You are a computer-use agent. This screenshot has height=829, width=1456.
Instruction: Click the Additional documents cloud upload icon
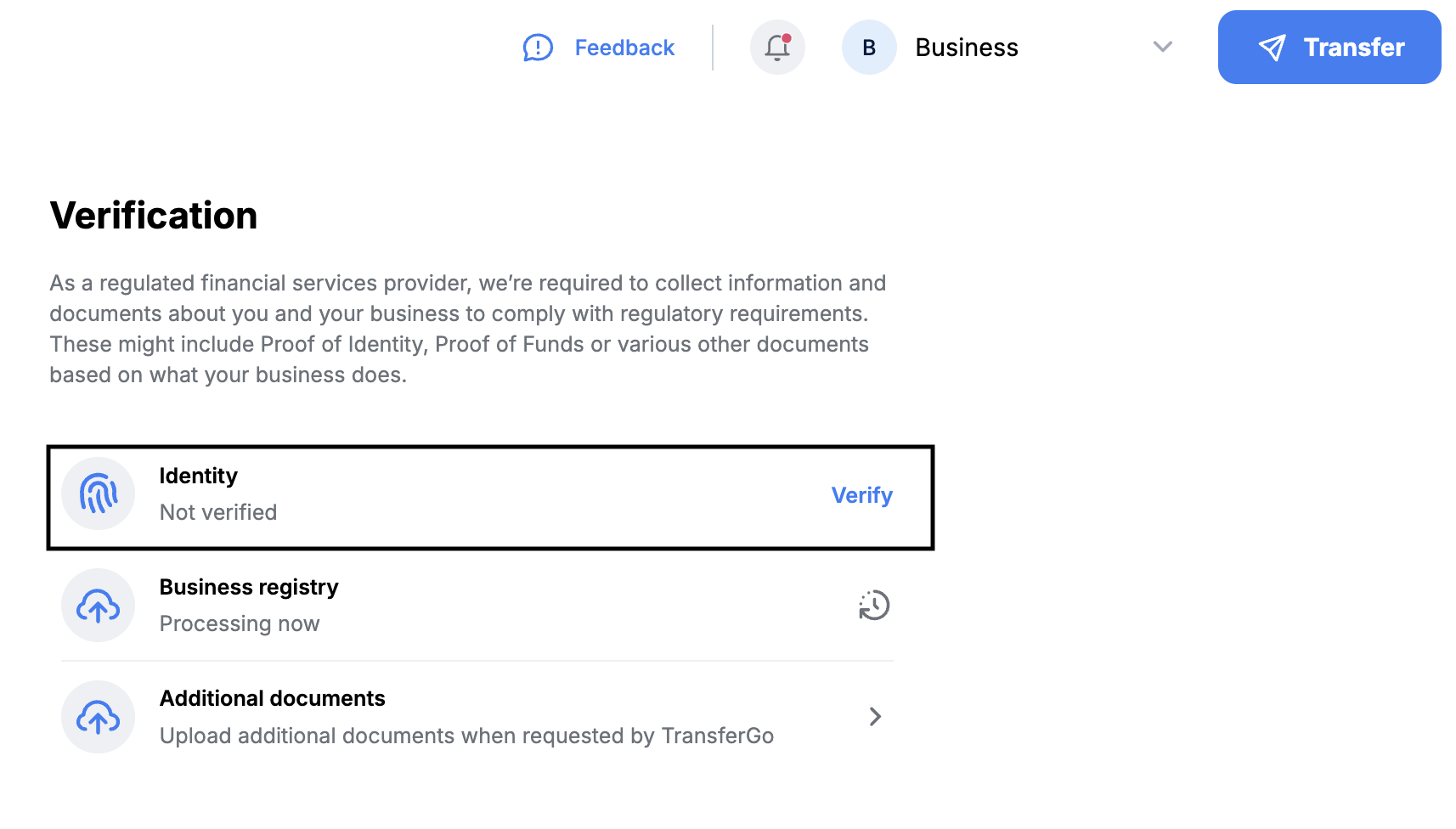[x=99, y=717]
